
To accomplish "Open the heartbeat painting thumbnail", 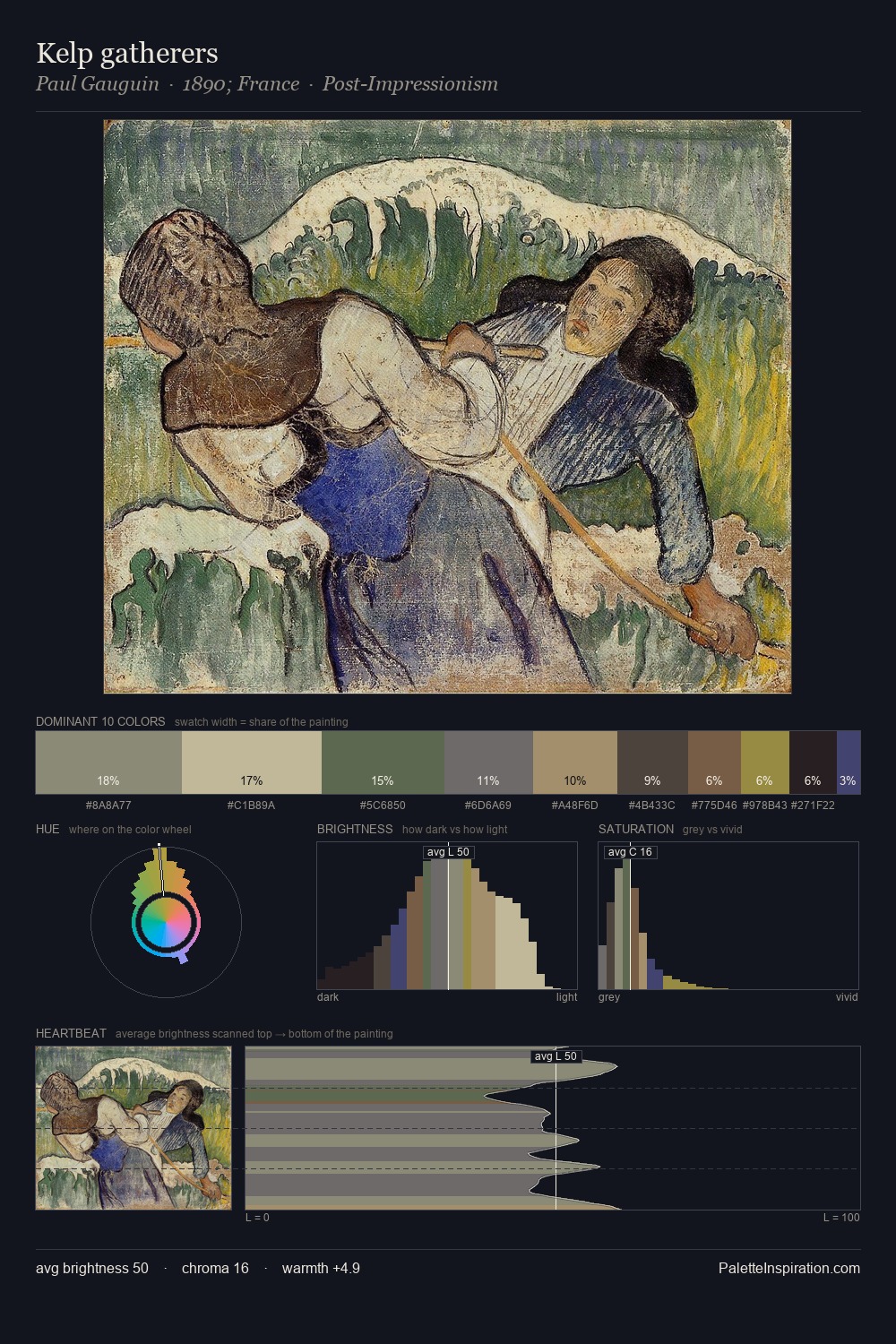I will pyautogui.click(x=134, y=1128).
